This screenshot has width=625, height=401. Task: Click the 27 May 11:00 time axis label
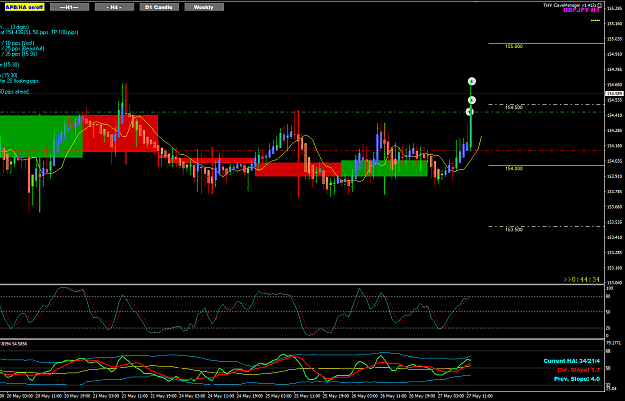pos(479,396)
